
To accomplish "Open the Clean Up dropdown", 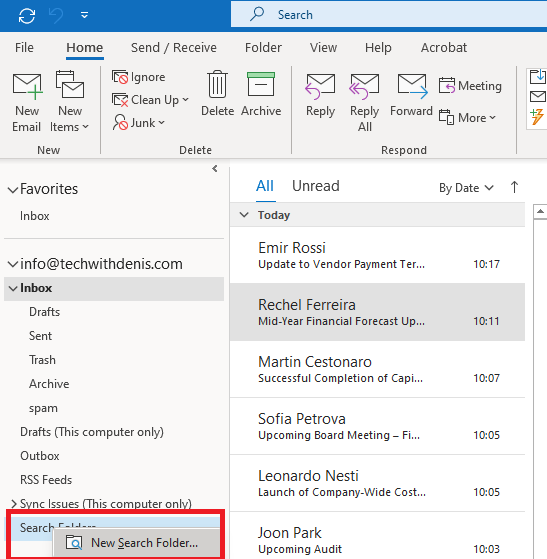I will pos(150,100).
